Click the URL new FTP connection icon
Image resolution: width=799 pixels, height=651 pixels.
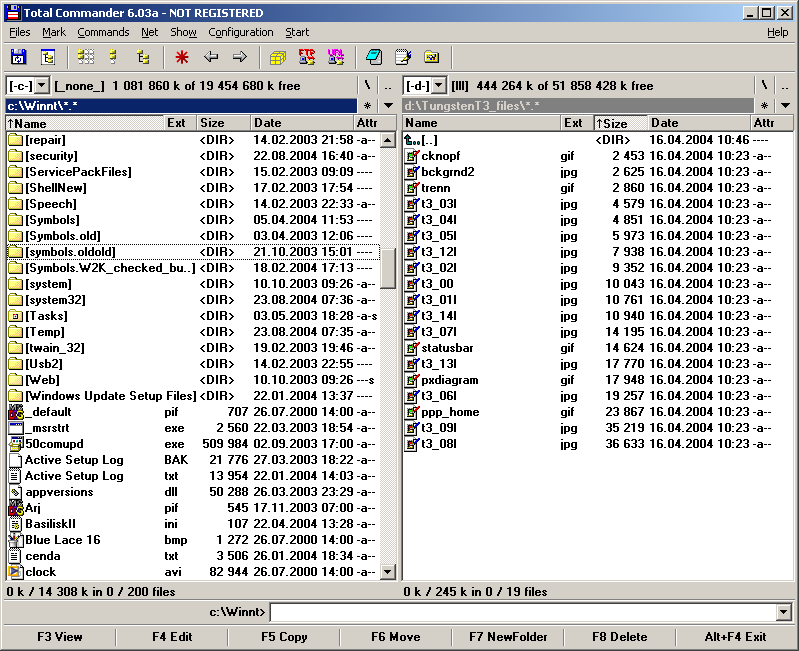point(336,57)
